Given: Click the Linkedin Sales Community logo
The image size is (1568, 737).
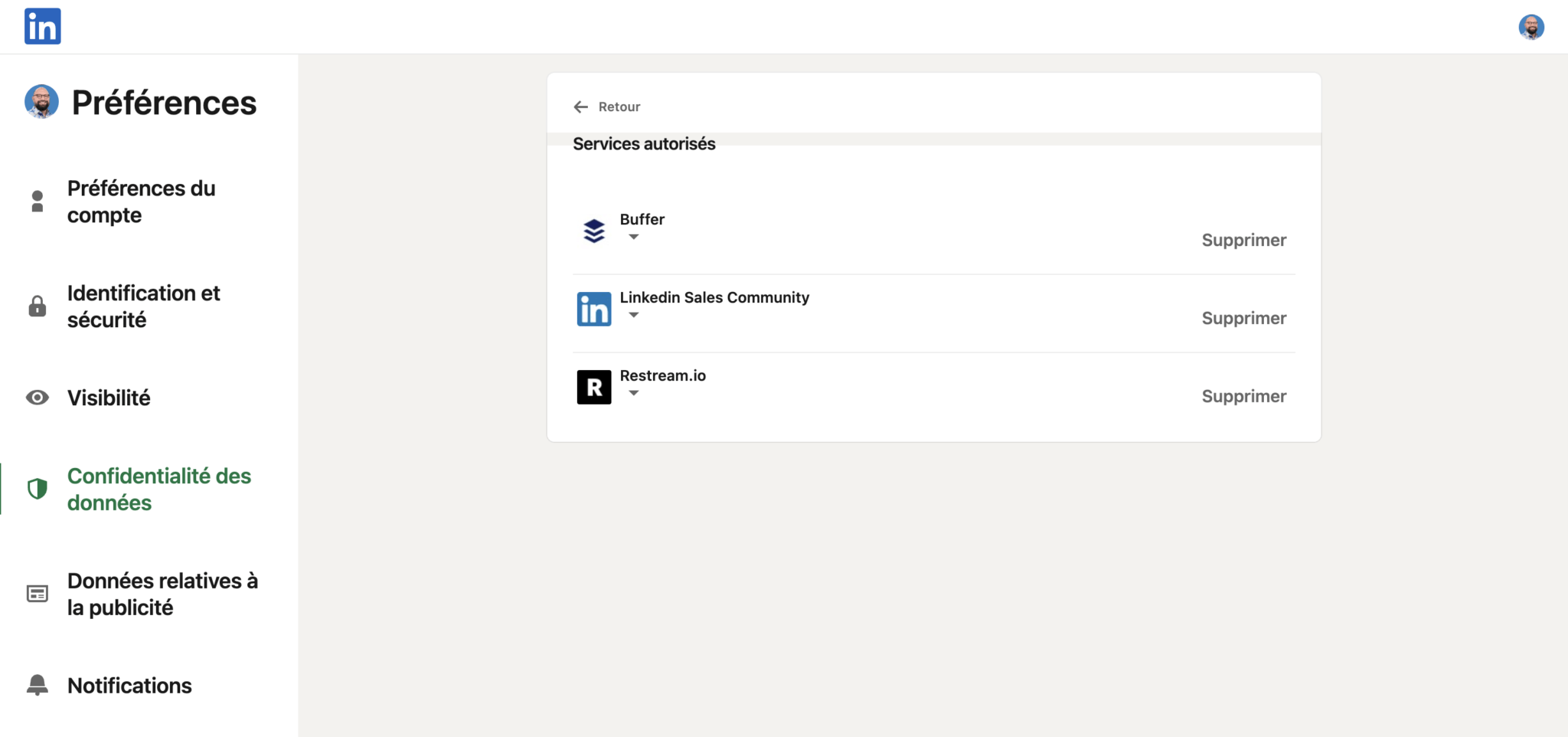Looking at the screenshot, I should click(x=594, y=309).
